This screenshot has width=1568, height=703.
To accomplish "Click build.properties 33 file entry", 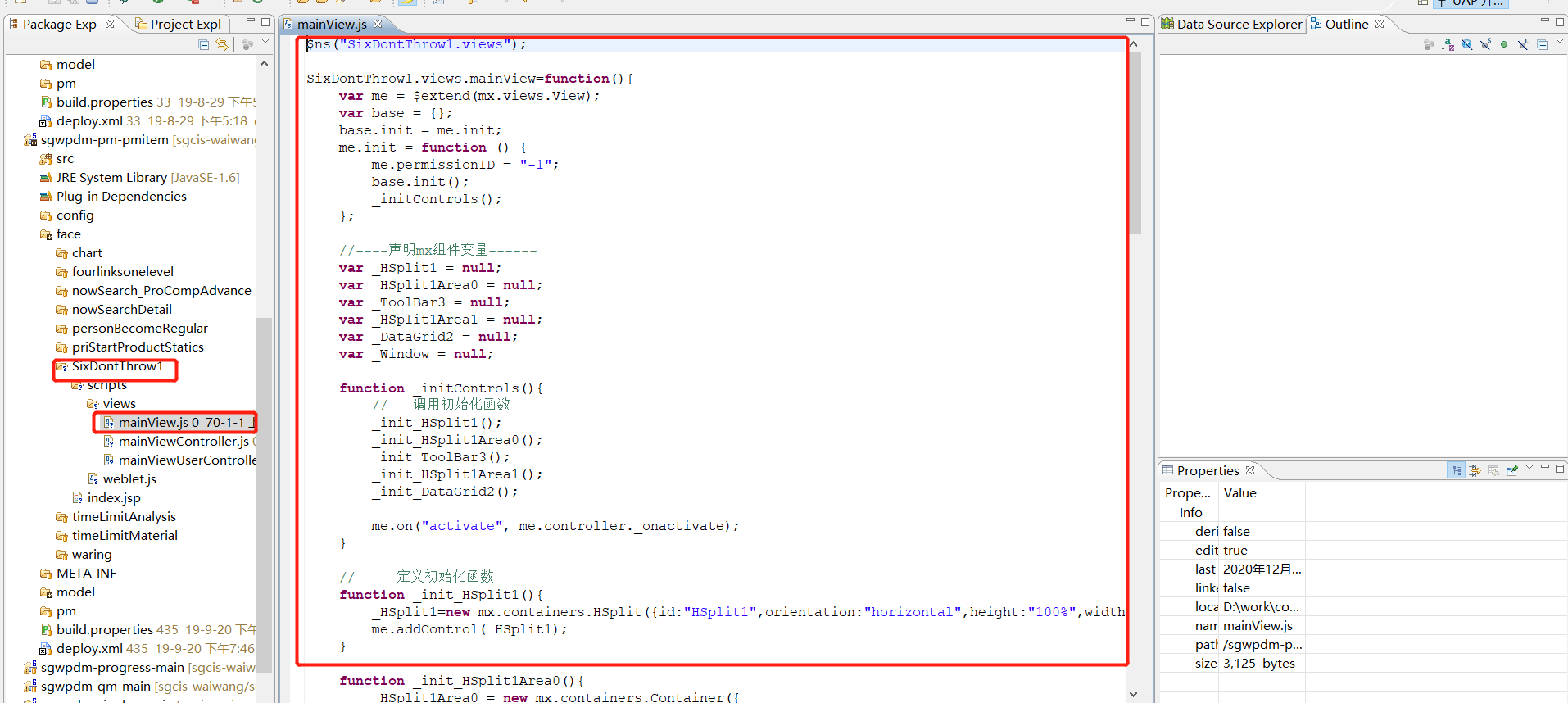I will tap(147, 102).
